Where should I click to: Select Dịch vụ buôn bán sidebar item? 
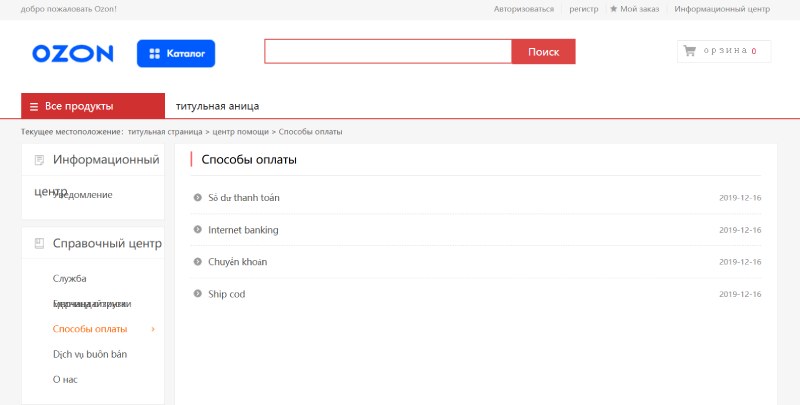point(90,354)
